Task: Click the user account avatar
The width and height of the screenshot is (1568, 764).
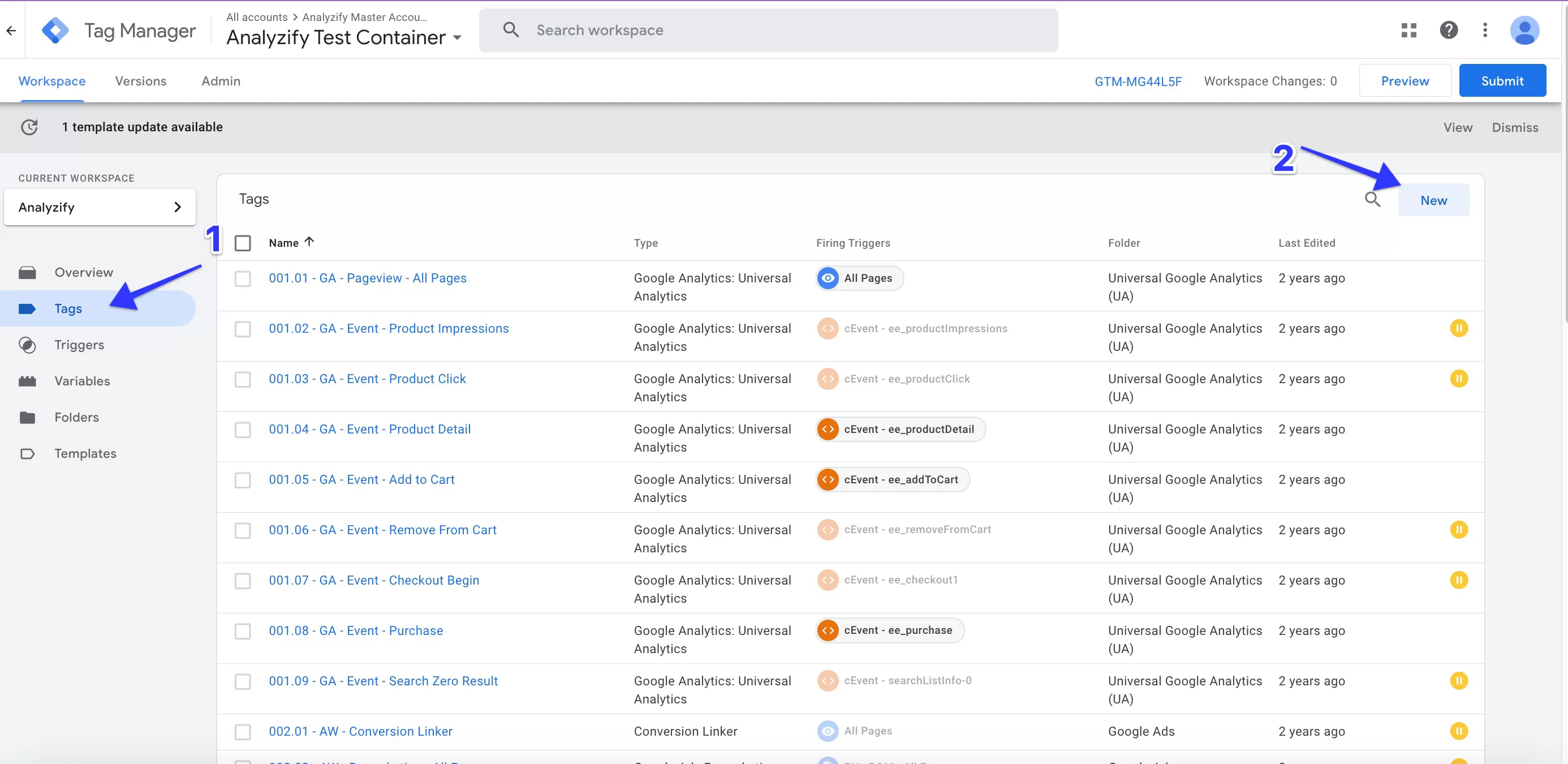Action: pos(1524,31)
